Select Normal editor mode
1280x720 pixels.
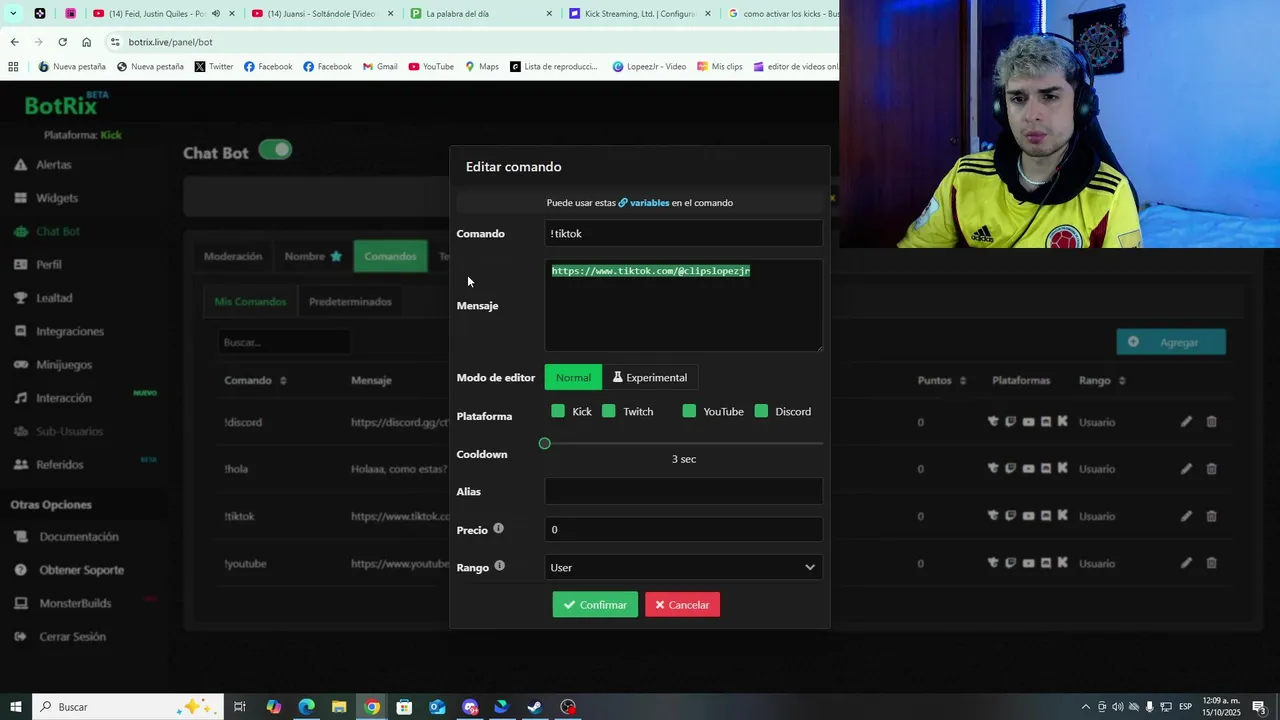573,377
